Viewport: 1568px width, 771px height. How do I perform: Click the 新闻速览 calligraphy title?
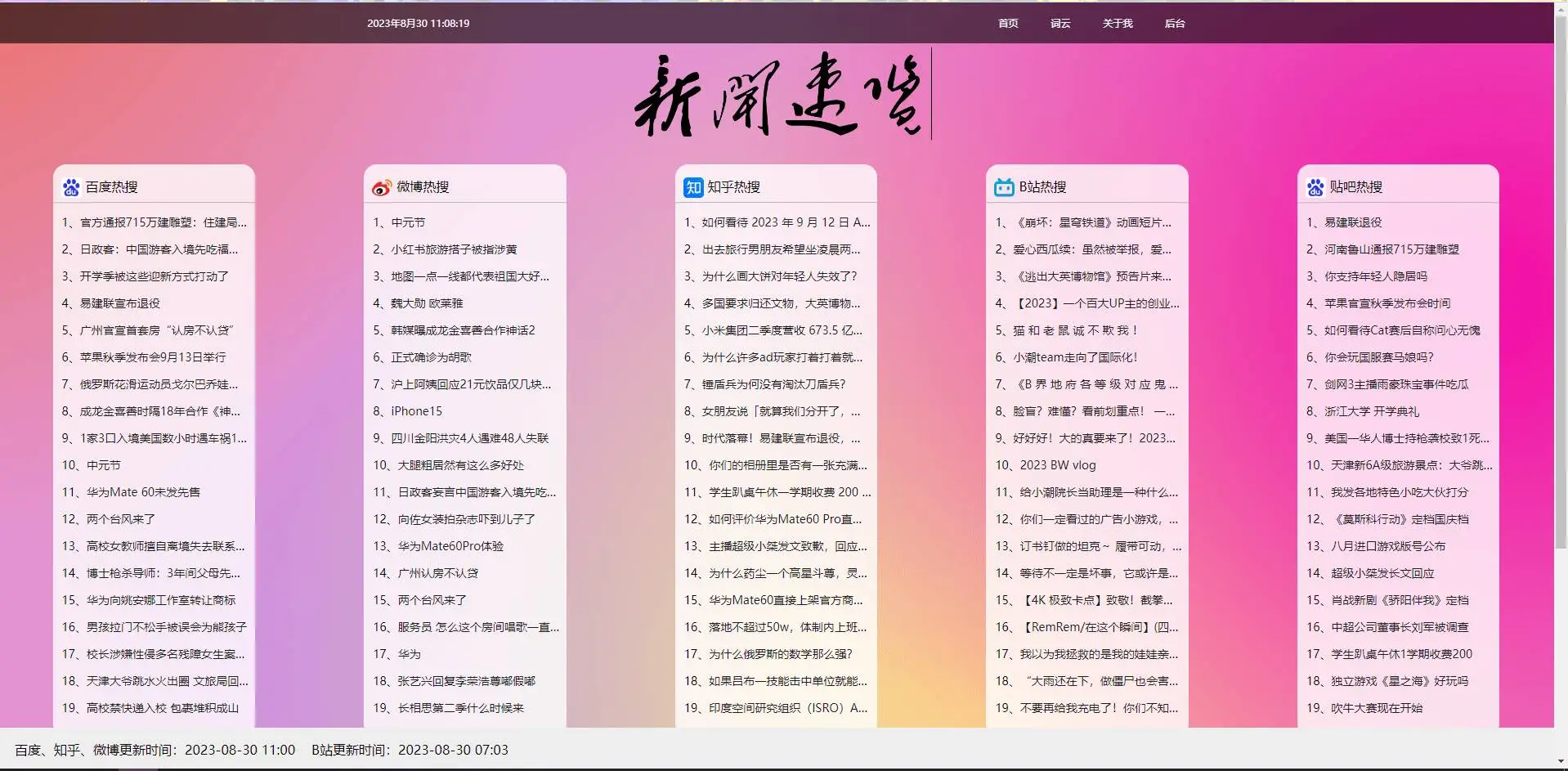(x=778, y=94)
